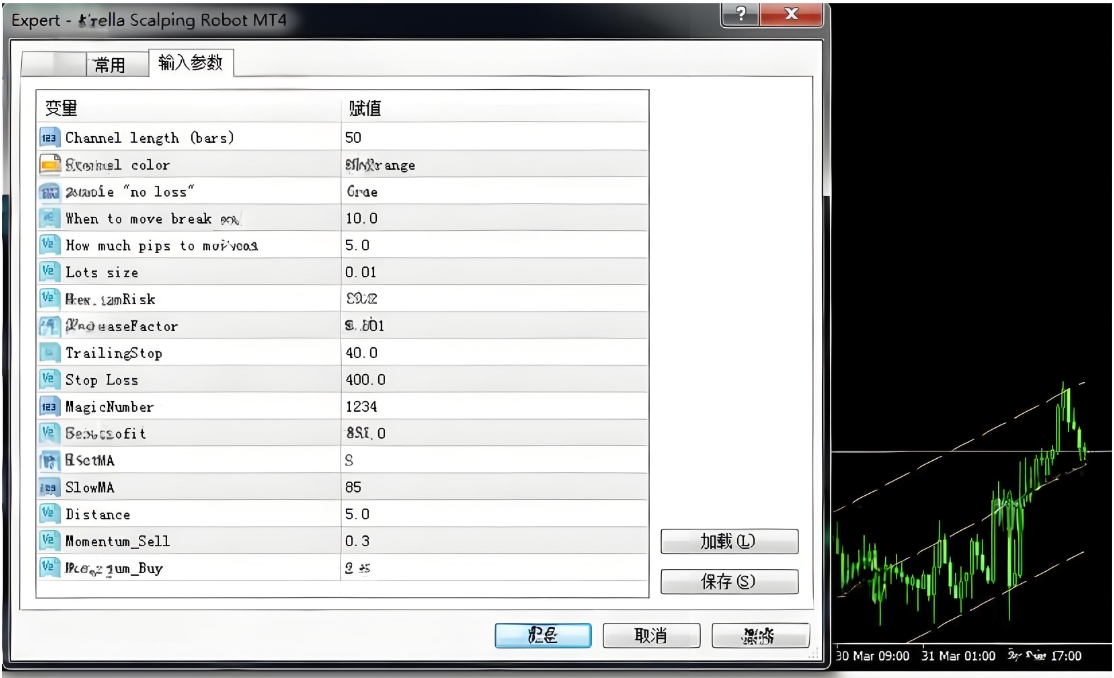Click the MagicNumber label
This screenshot has height=678, width=1114.
(109, 407)
